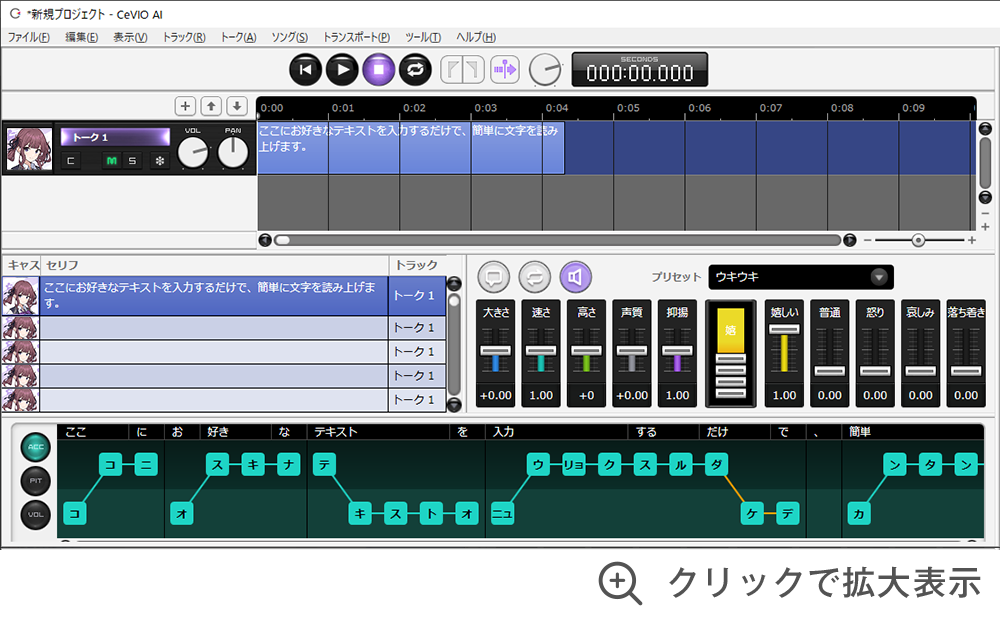Switch to ACC accent editing mode
The image size is (1000, 618).
(36, 447)
